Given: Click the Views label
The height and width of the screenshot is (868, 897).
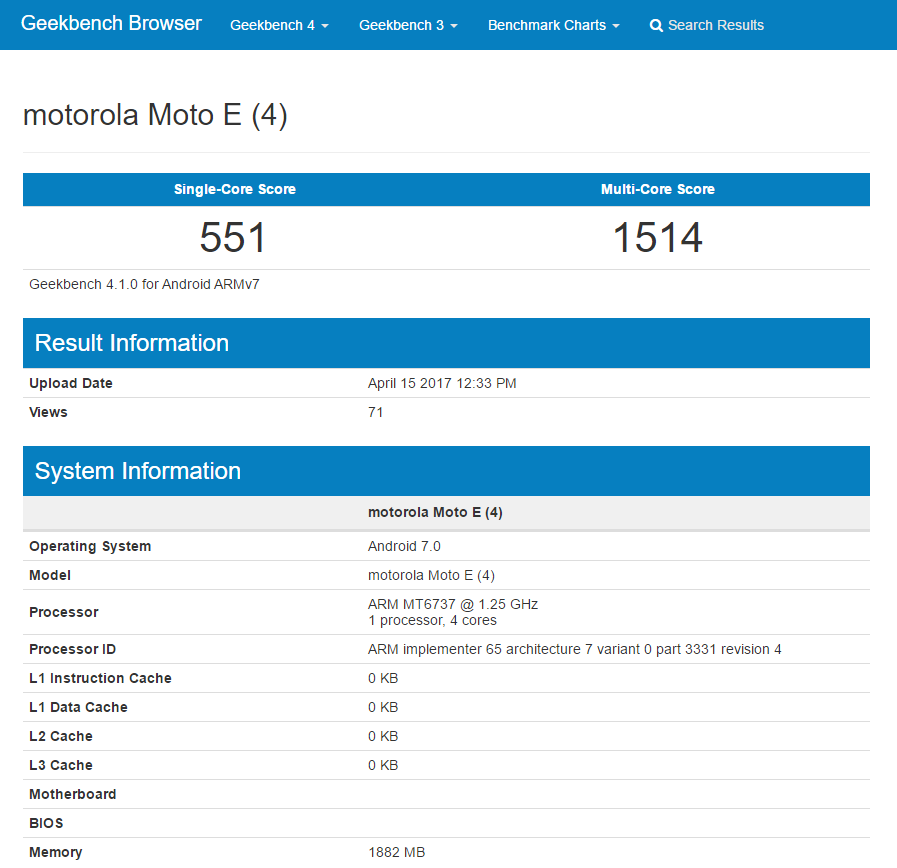Looking at the screenshot, I should pyautogui.click(x=48, y=413).
